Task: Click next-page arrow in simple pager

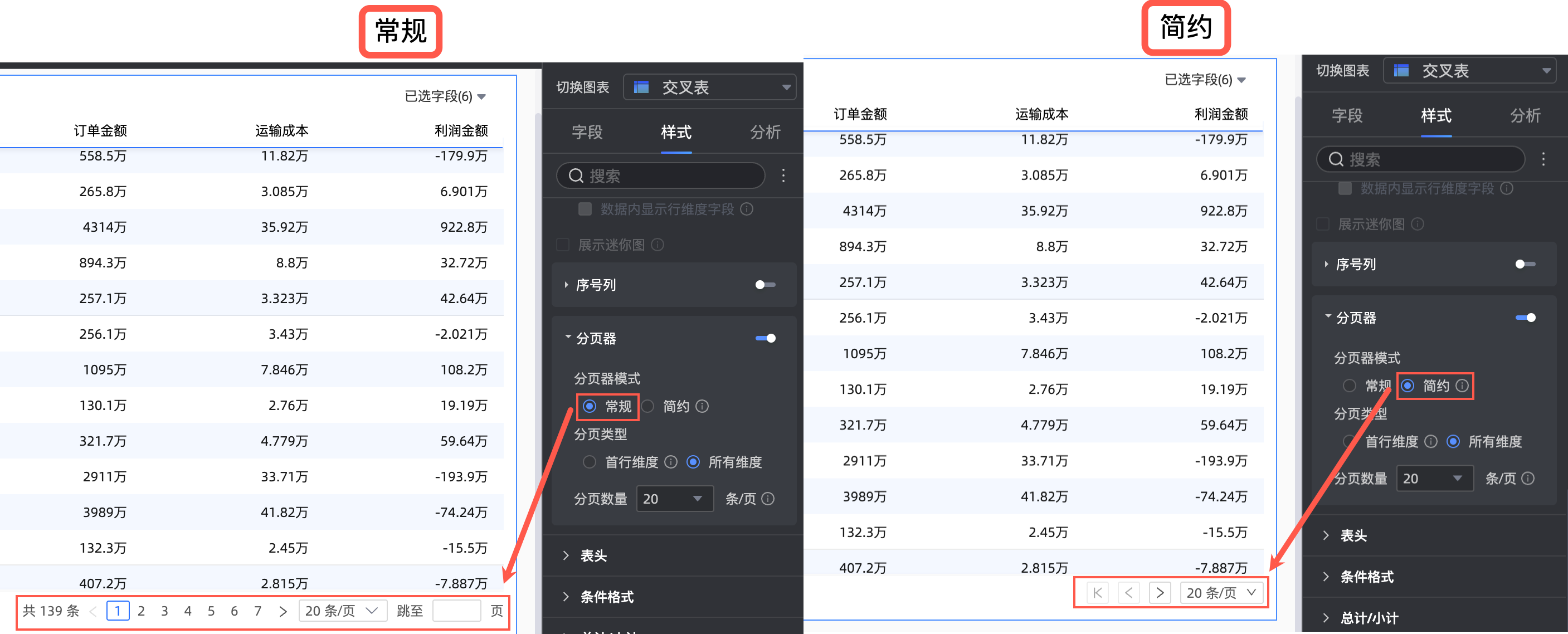Action: [x=1160, y=593]
